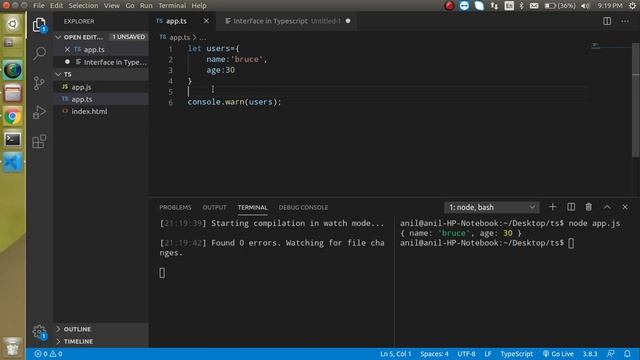Image resolution: width=640 pixels, height=360 pixels.
Task: Start Go Live server
Action: pos(558,354)
